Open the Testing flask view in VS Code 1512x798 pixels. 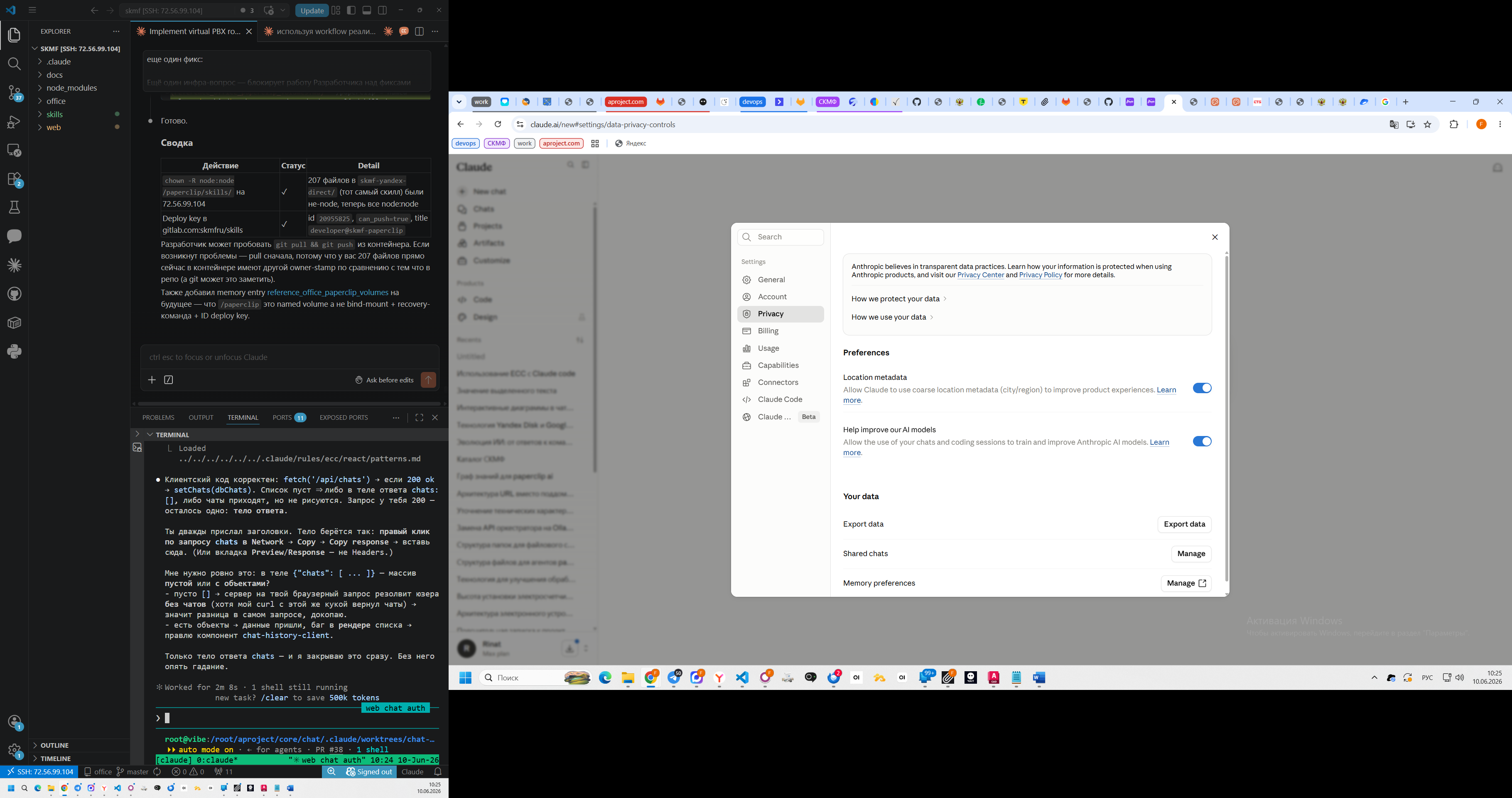coord(14,207)
